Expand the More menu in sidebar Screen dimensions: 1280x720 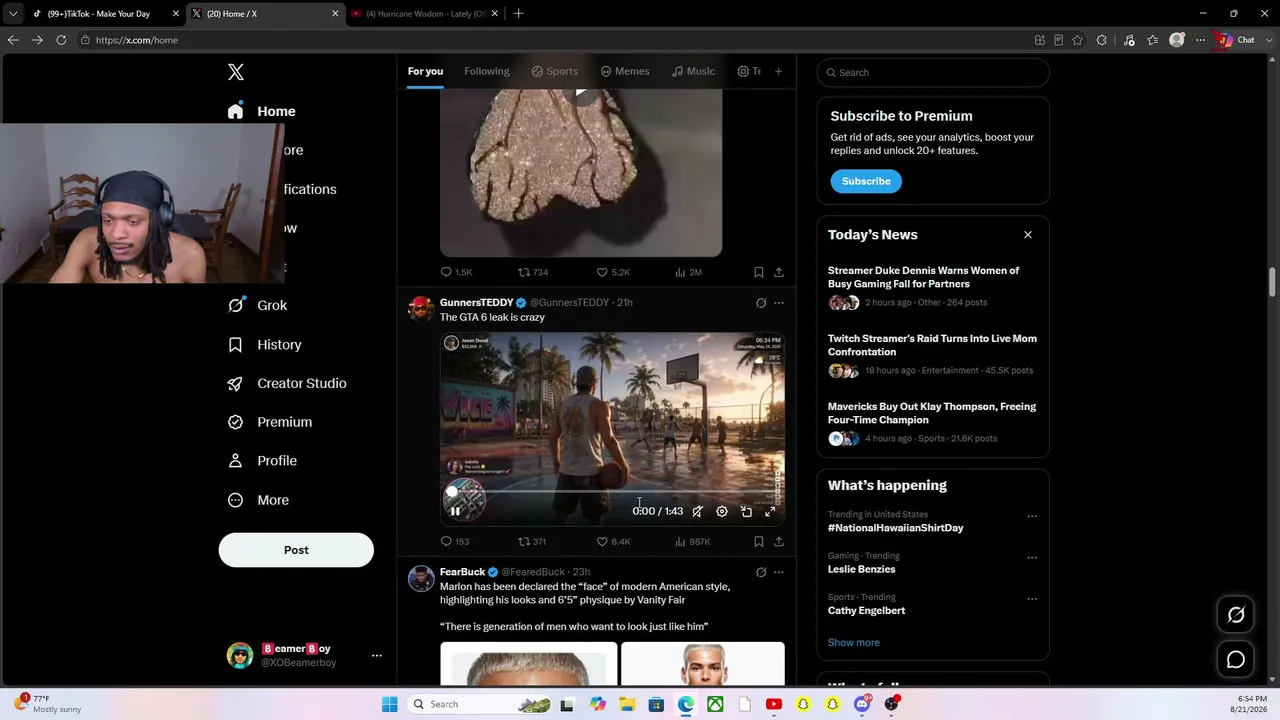coord(259,500)
